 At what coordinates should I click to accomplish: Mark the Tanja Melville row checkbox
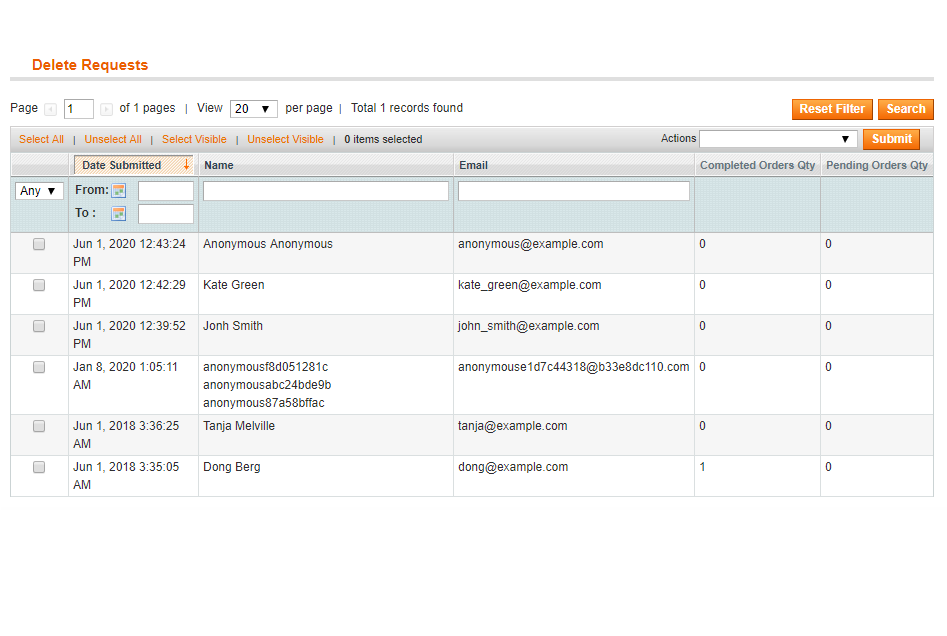click(39, 426)
